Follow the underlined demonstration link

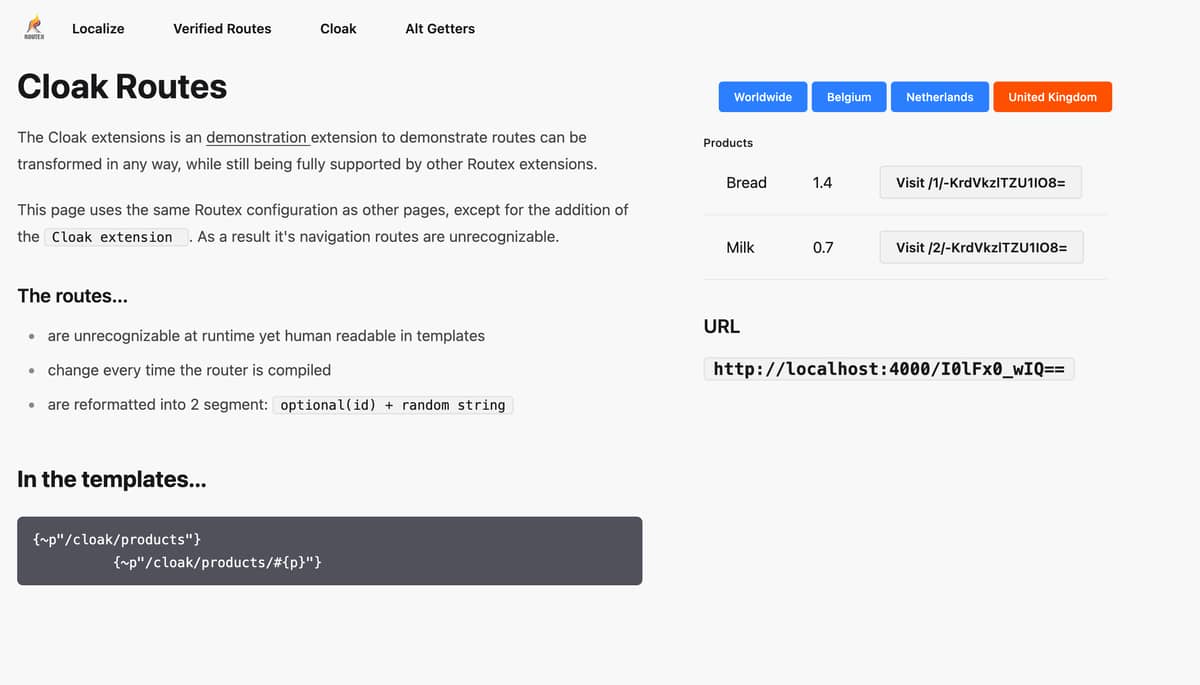257,137
